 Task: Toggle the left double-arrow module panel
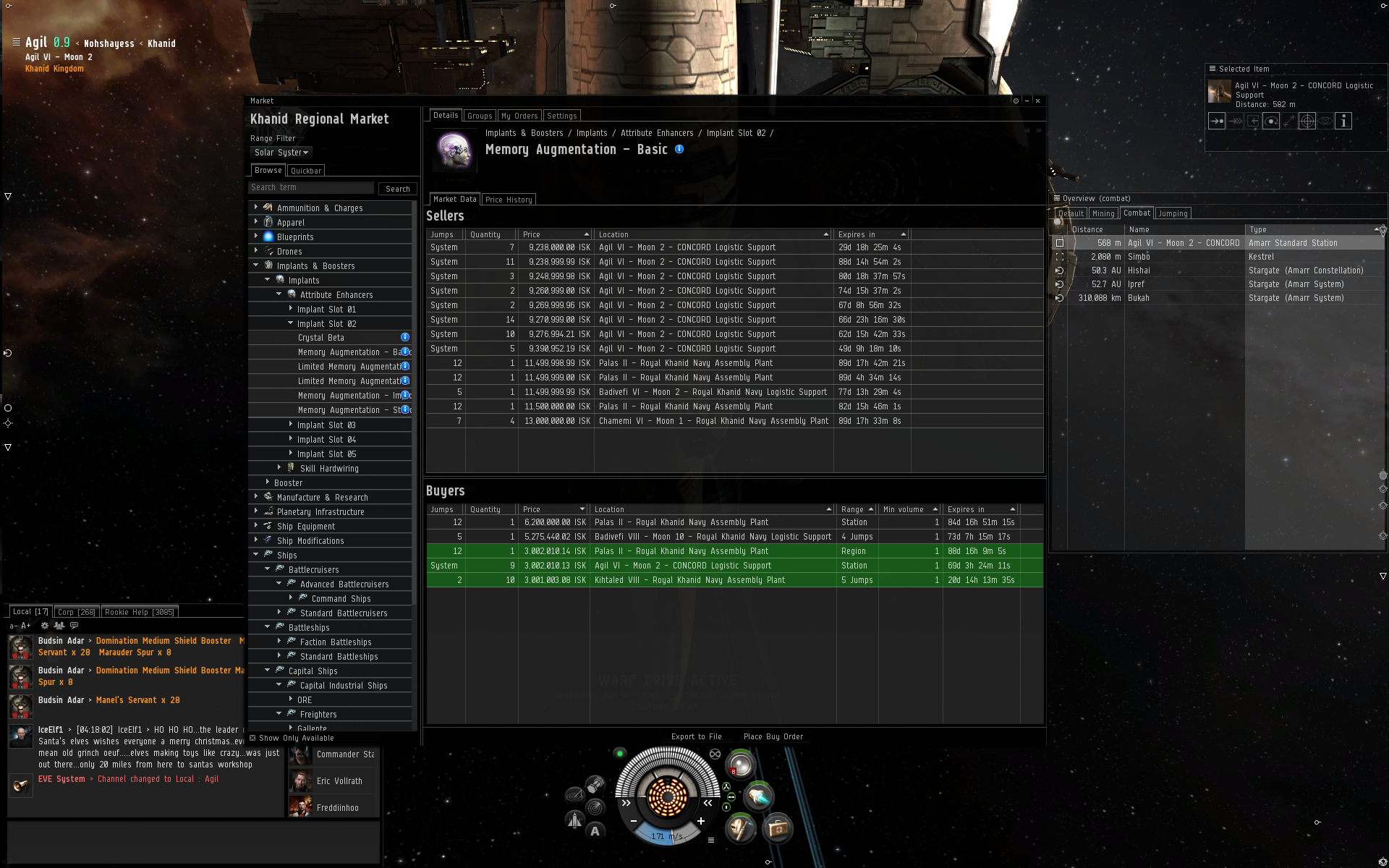(626, 803)
